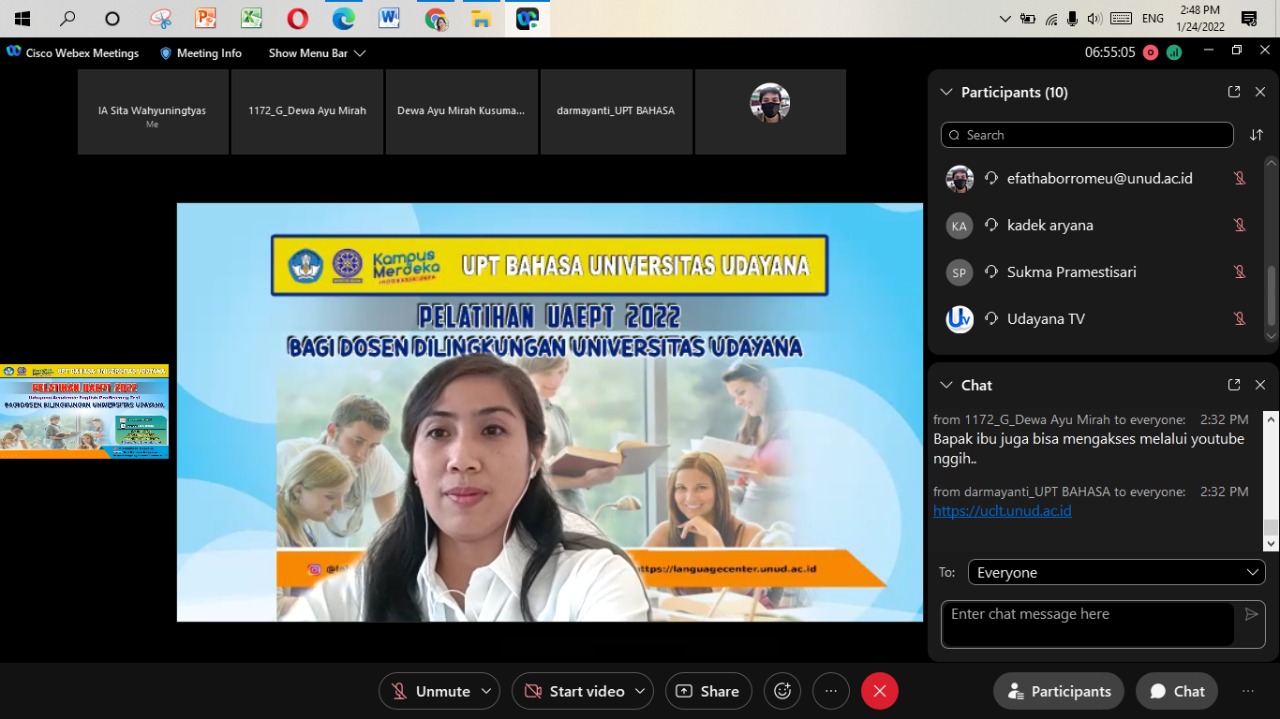Open File Explorer from the taskbar

point(482,18)
